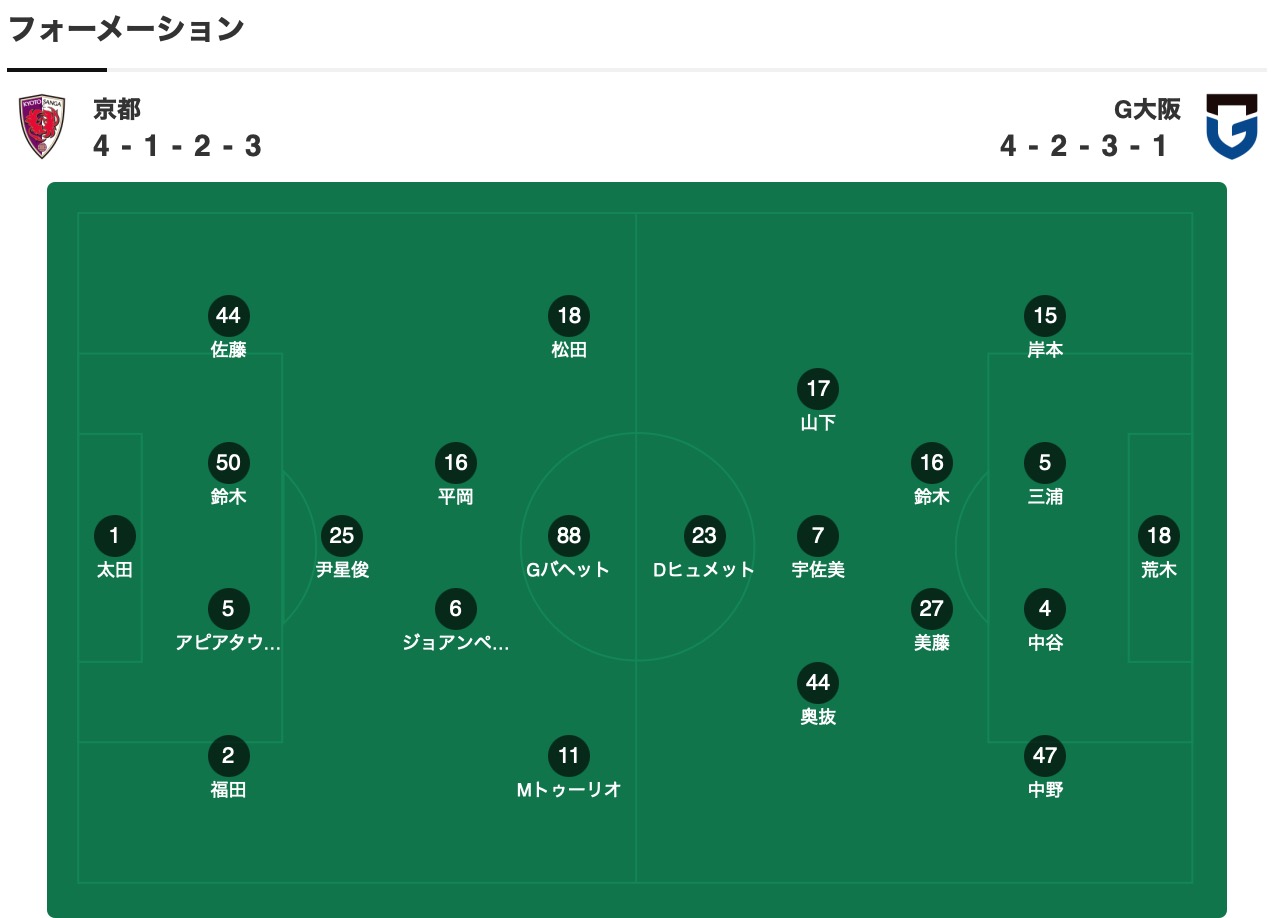1274x918 pixels.
Task: Click Kyoto number 6 ジョアンペ marker
Action: [x=456, y=609]
